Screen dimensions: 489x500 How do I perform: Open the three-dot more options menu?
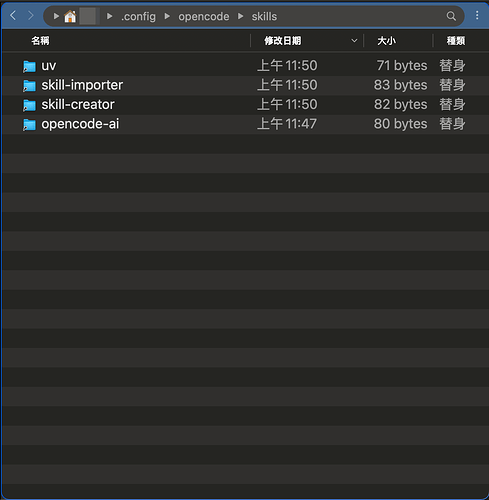click(477, 15)
